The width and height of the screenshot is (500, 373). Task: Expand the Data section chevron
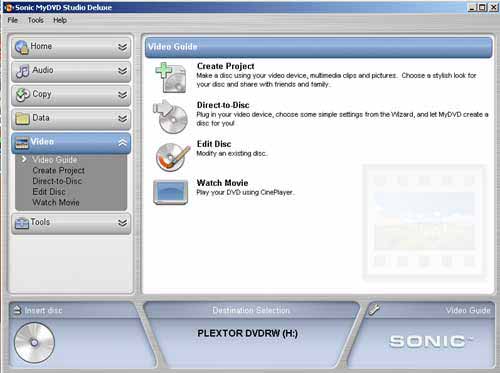[122, 119]
